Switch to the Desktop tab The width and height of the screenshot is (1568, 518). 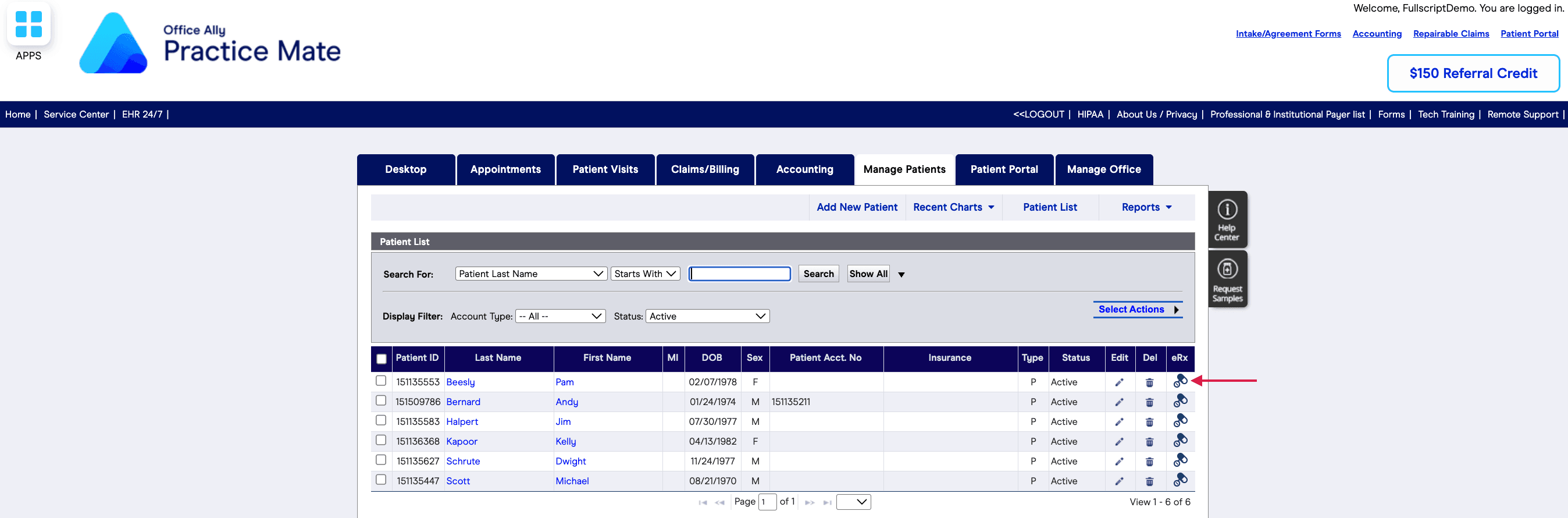[406, 169]
